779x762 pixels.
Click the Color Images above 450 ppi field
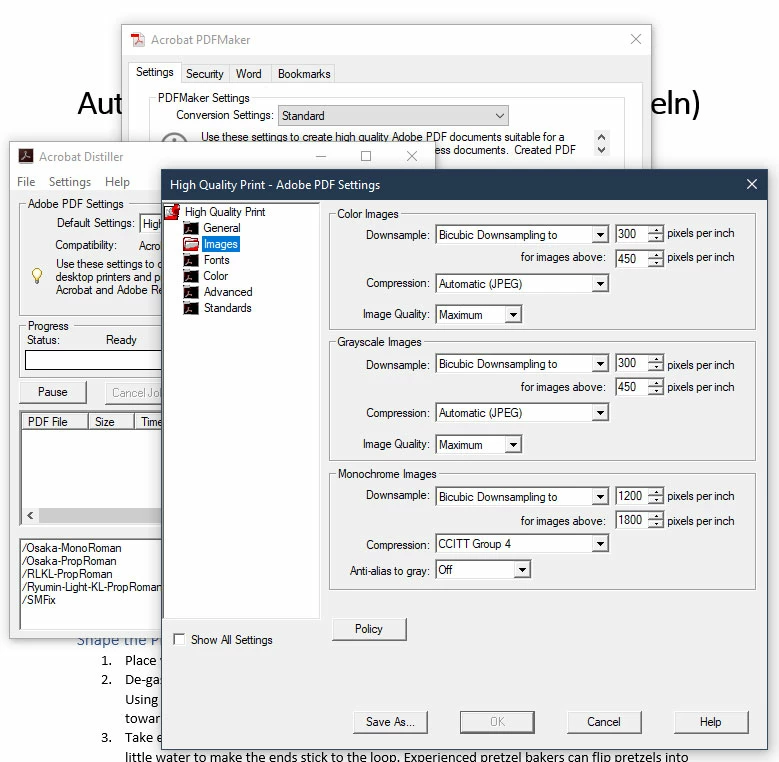click(631, 258)
